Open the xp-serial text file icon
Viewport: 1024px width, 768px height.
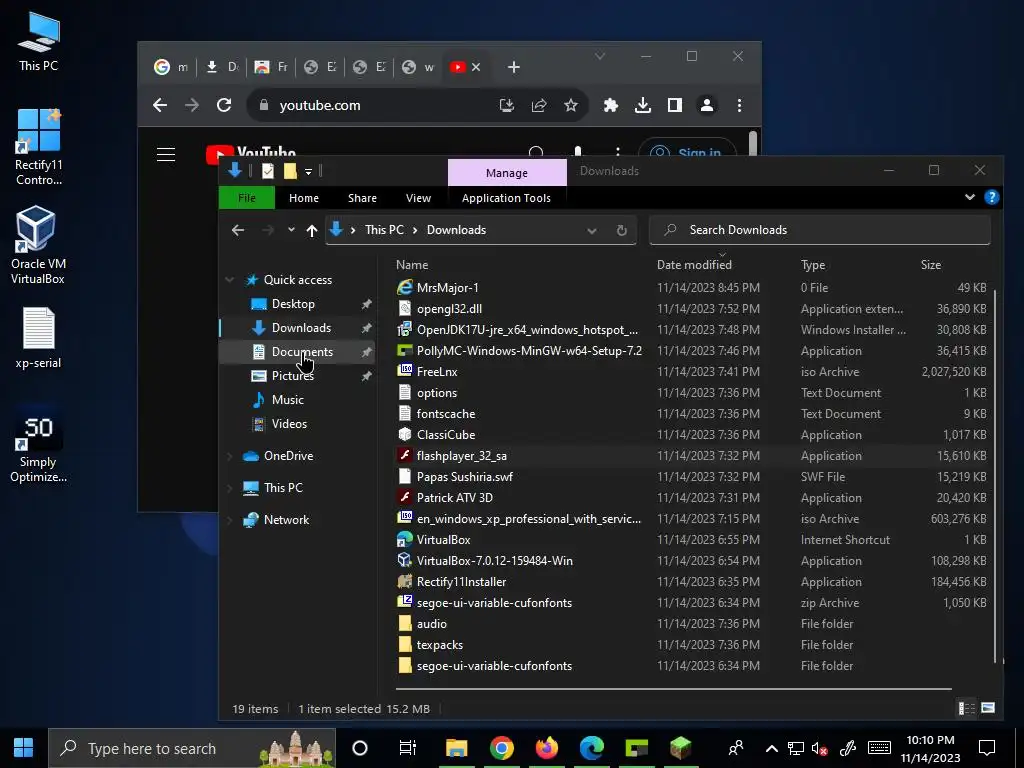click(x=39, y=338)
